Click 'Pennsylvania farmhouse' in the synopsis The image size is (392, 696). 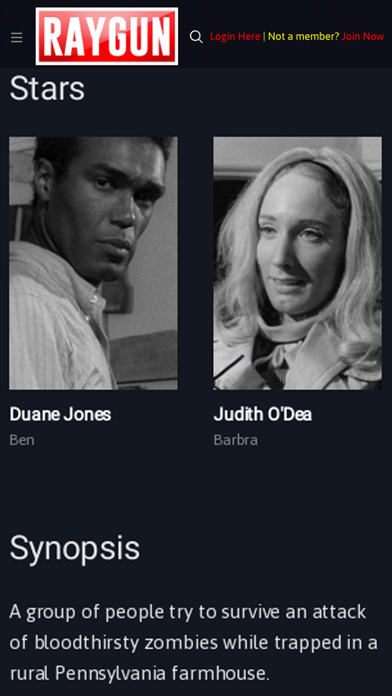coord(162,673)
